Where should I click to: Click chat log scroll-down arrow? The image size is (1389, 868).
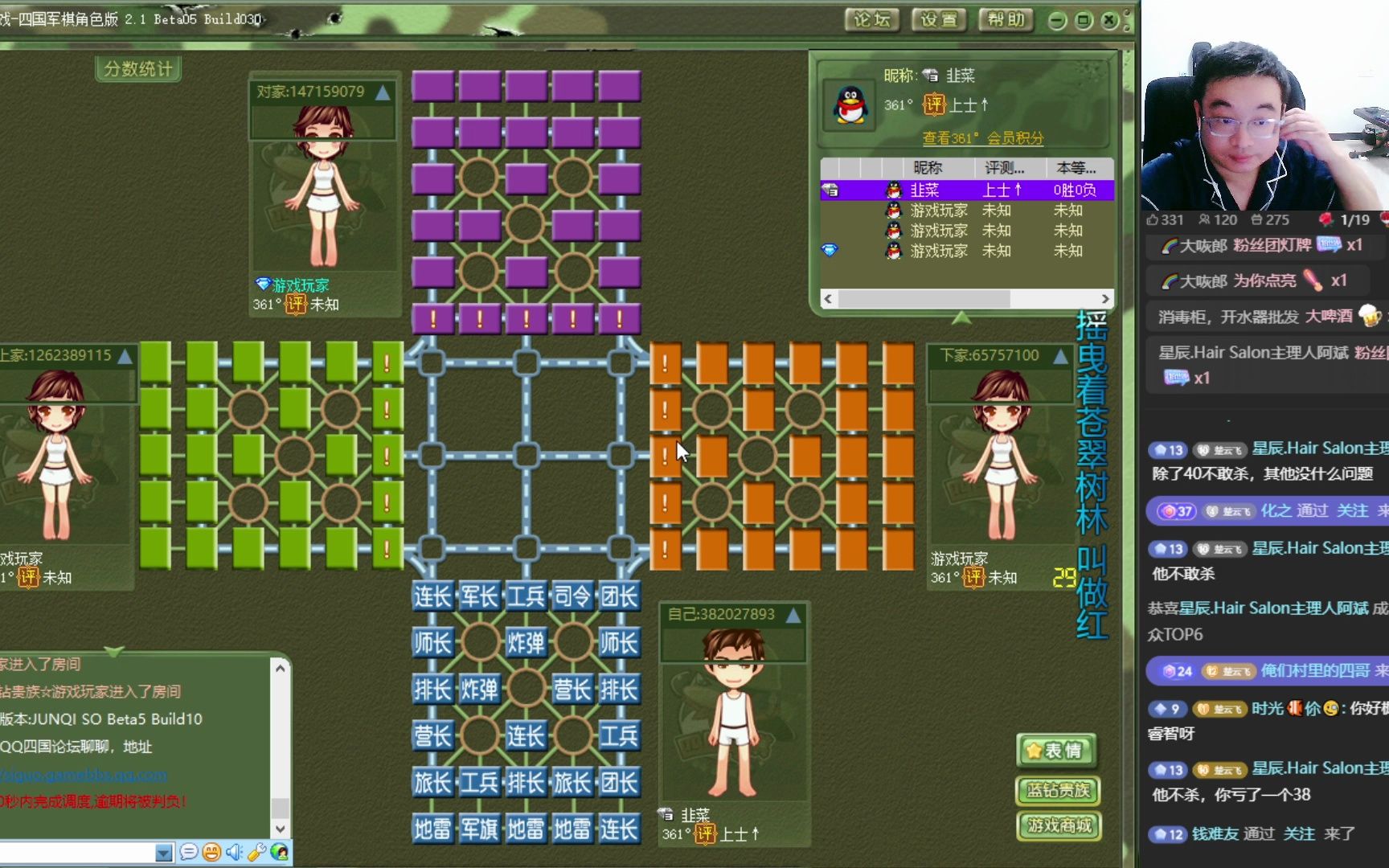280,829
